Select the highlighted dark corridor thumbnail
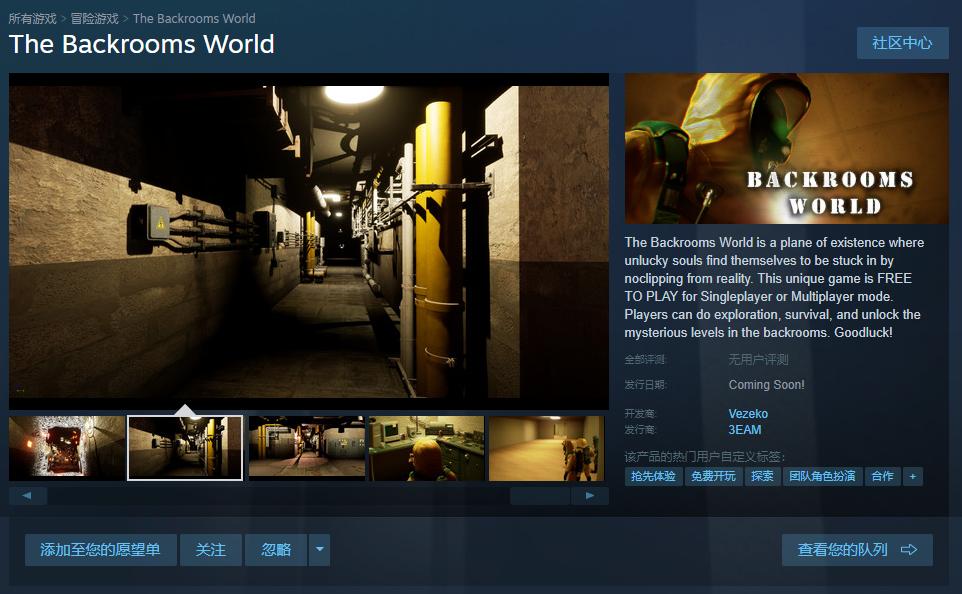The width and height of the screenshot is (962, 594). [x=185, y=448]
